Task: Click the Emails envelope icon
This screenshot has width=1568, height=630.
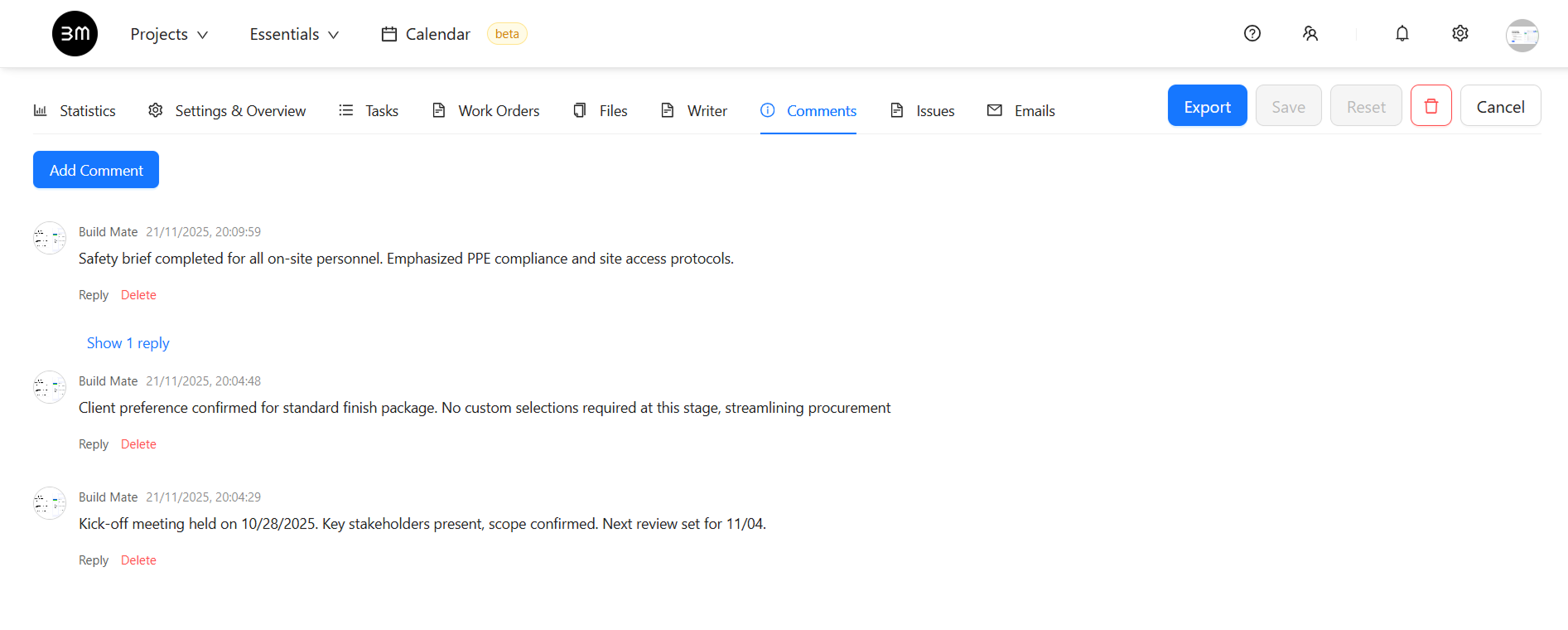Action: (x=995, y=110)
